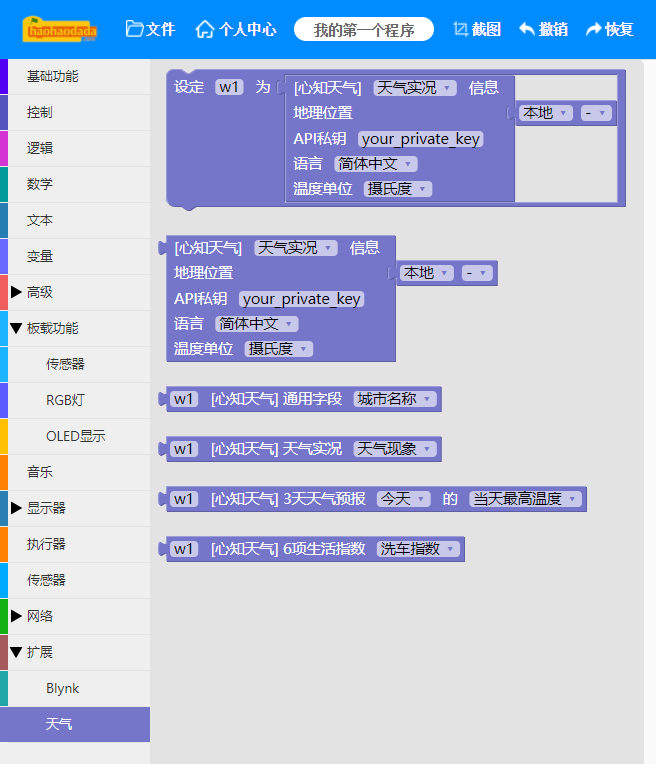The height and width of the screenshot is (764, 656).
Task: Open the OLED显示 subcategory
Action: [x=75, y=437]
